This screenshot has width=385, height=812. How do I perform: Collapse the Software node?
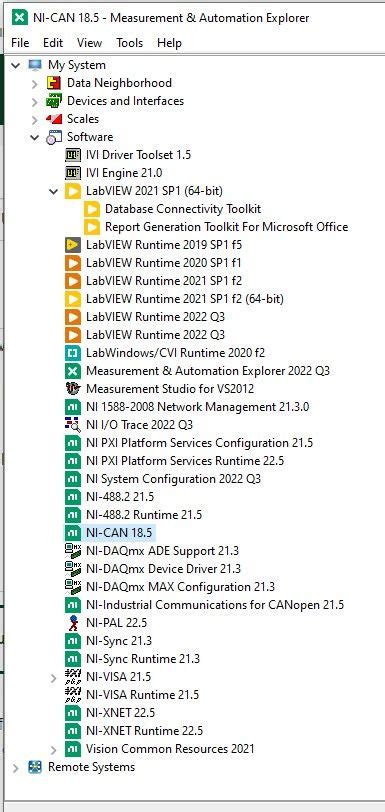click(x=35, y=137)
